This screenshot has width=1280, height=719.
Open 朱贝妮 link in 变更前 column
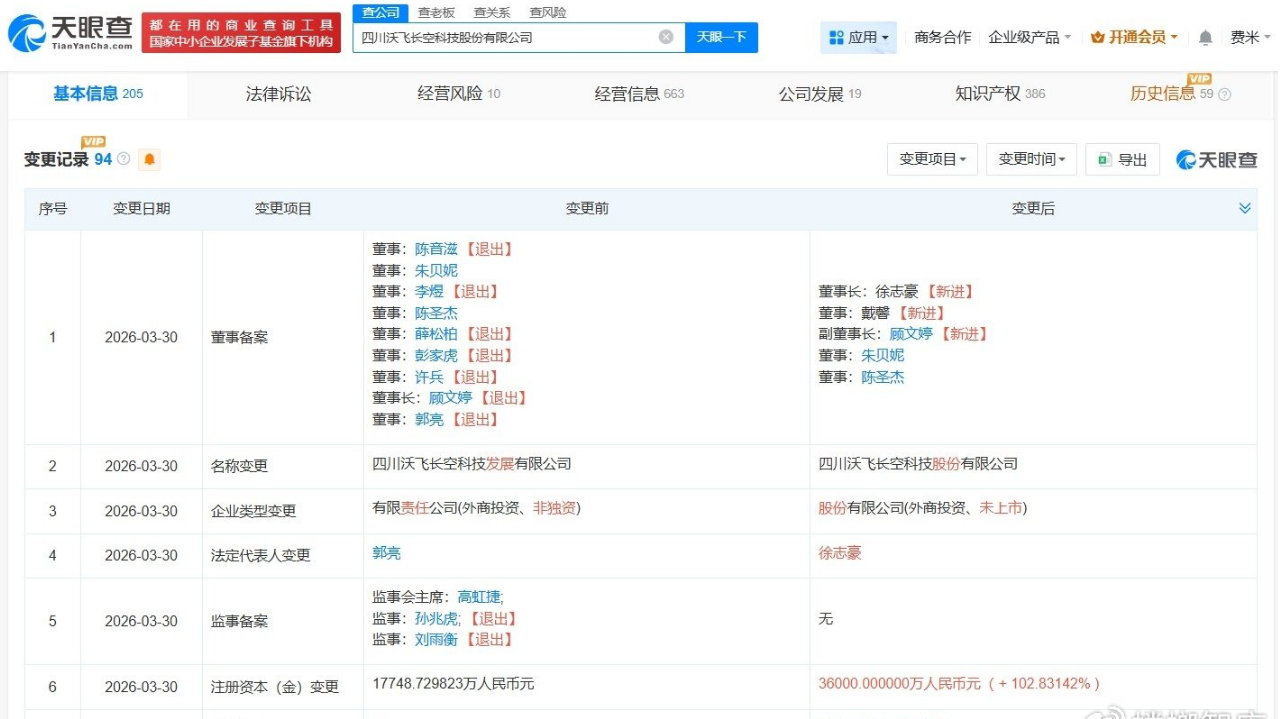coord(435,270)
